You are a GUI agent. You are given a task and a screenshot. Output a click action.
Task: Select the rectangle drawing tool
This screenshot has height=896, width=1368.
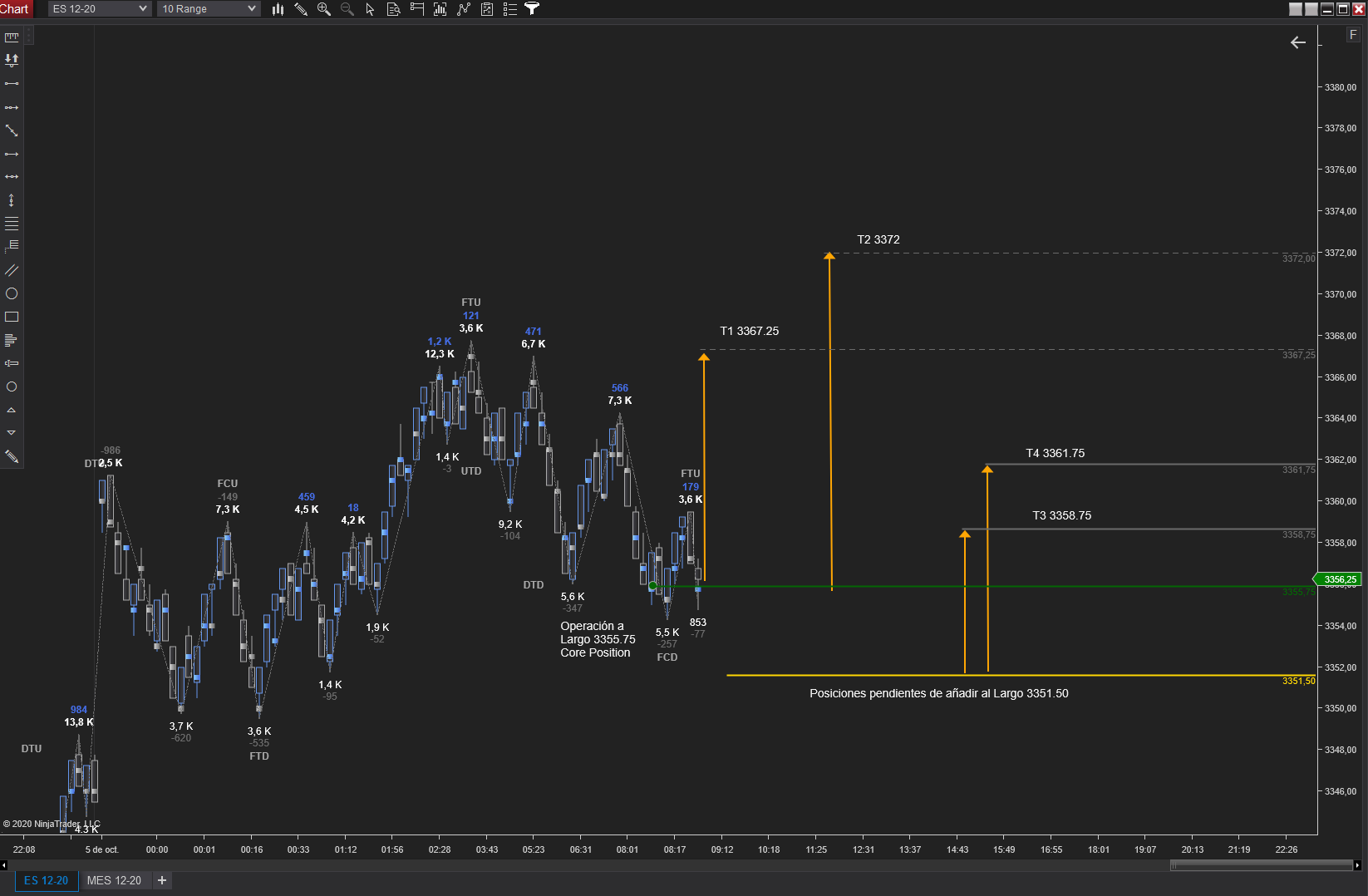click(12, 317)
